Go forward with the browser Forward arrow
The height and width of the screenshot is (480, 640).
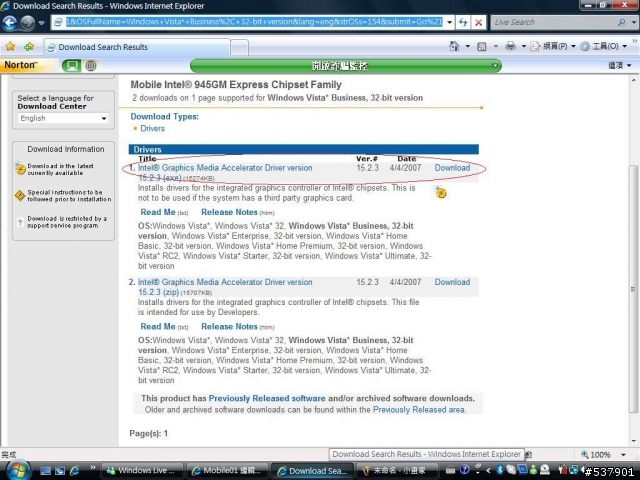pyautogui.click(x=27, y=22)
